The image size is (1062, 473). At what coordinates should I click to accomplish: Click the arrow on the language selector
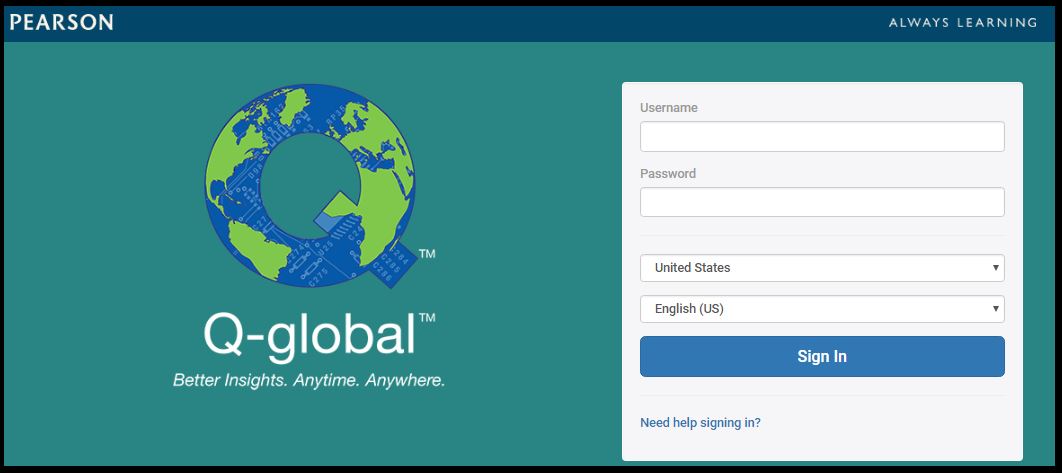995,309
